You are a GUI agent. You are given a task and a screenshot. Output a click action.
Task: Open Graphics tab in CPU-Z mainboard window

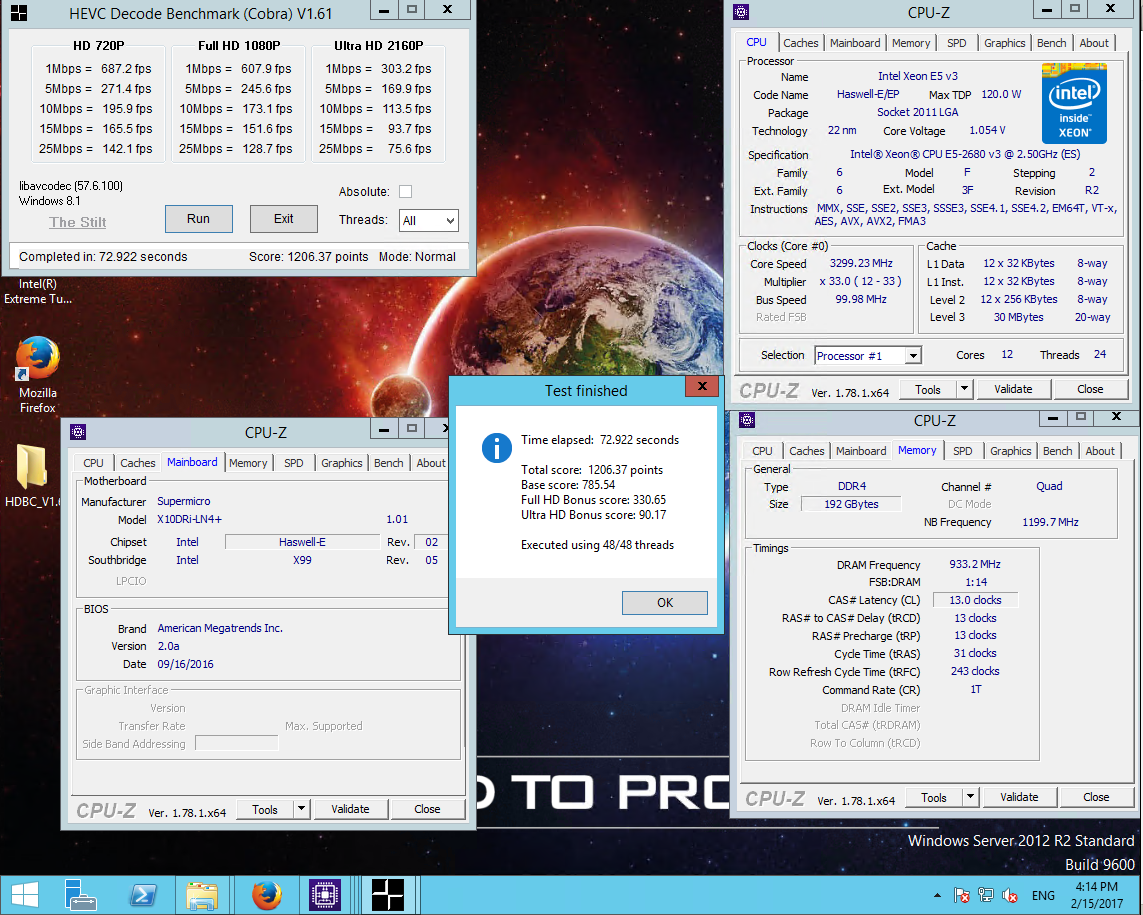click(x=341, y=463)
